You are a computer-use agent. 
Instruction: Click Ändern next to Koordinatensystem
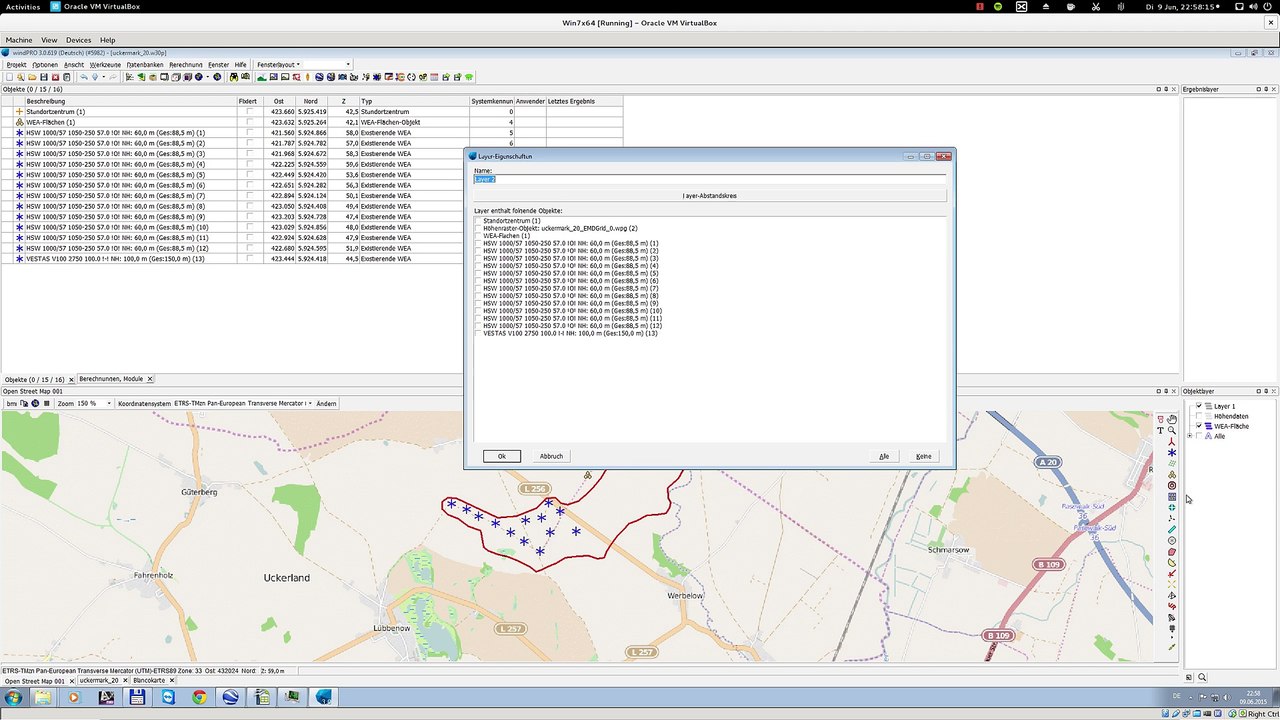(326, 403)
